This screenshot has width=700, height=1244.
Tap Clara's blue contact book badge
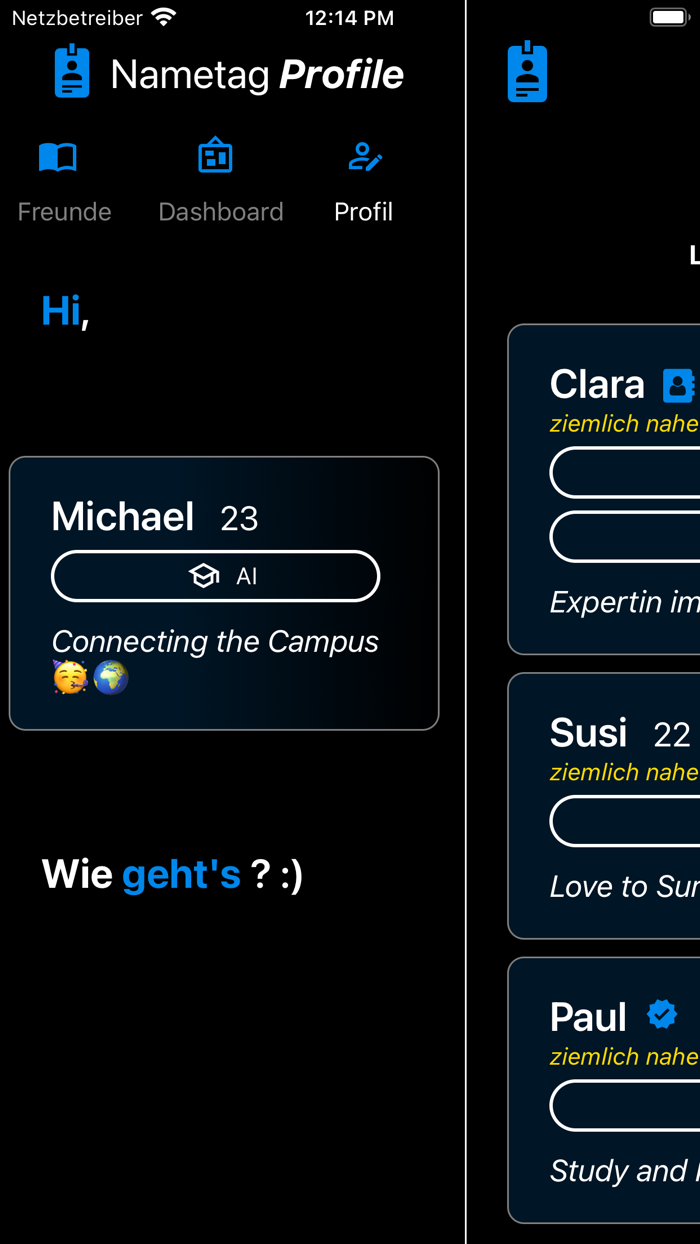[x=679, y=384]
